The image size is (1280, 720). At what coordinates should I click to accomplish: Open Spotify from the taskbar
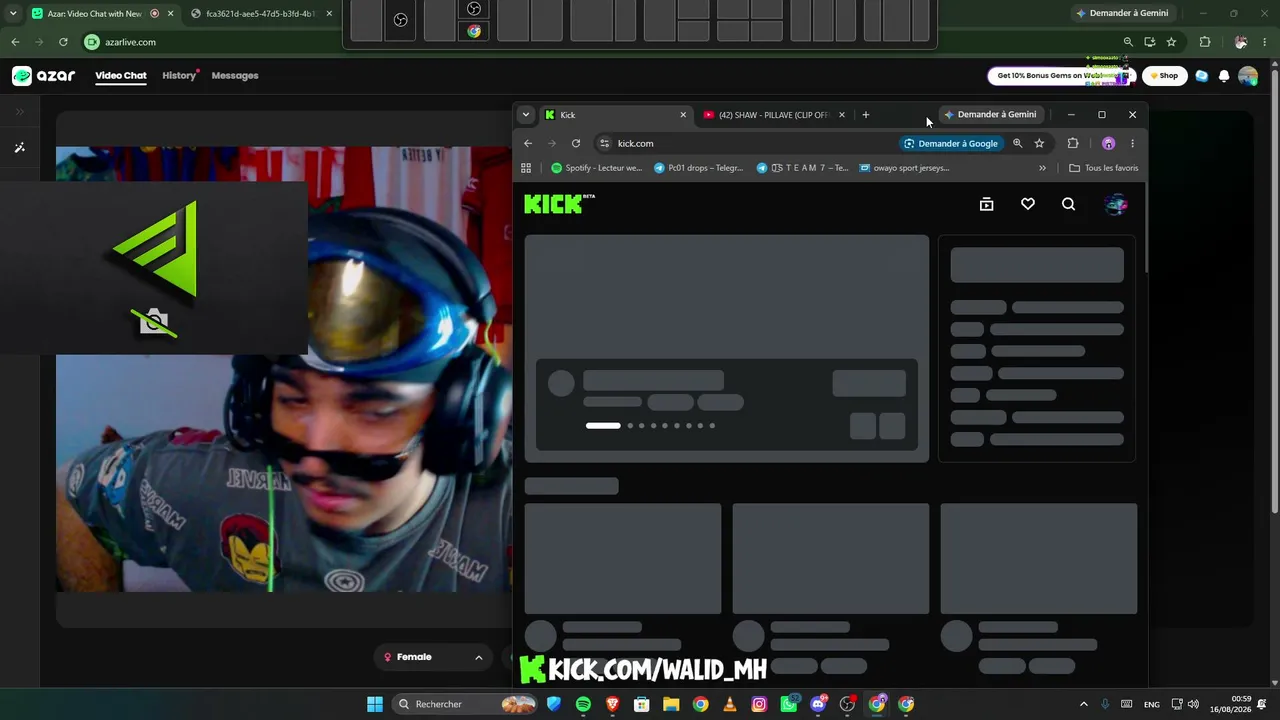point(583,704)
